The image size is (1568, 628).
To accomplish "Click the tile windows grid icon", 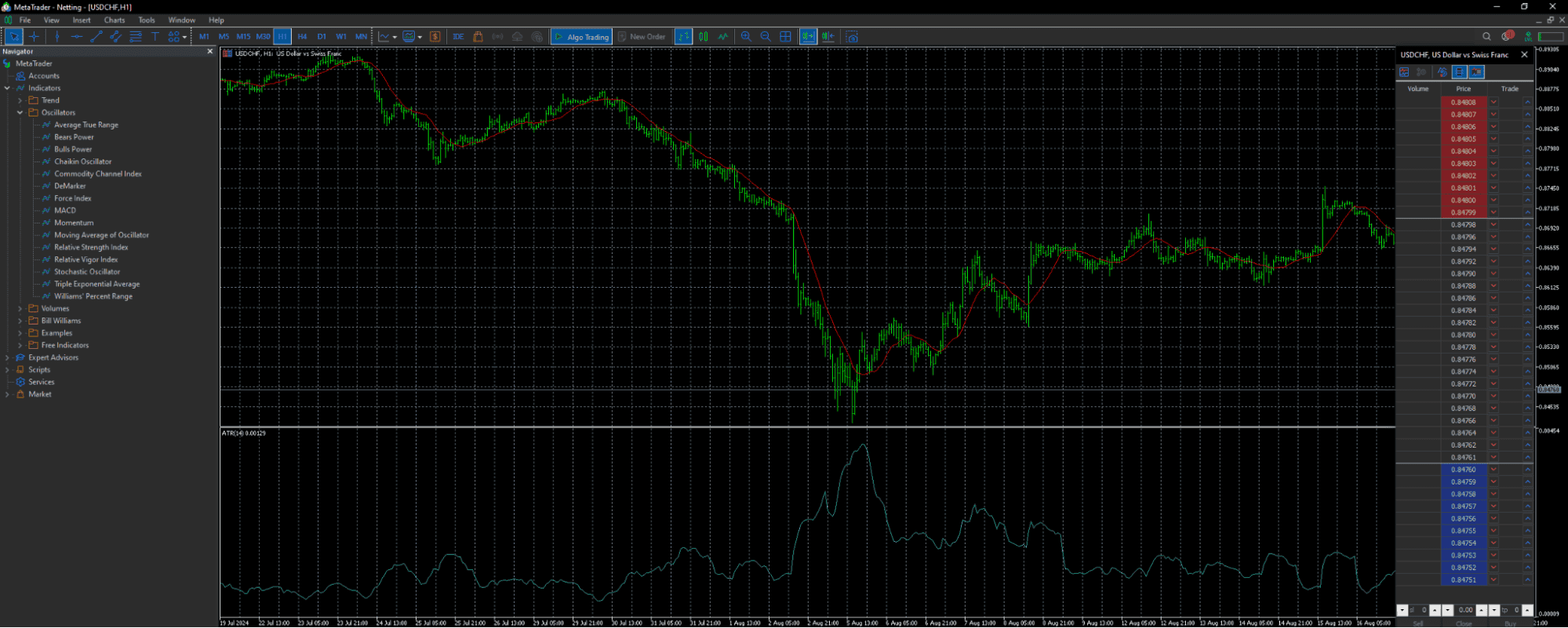I will click(785, 37).
